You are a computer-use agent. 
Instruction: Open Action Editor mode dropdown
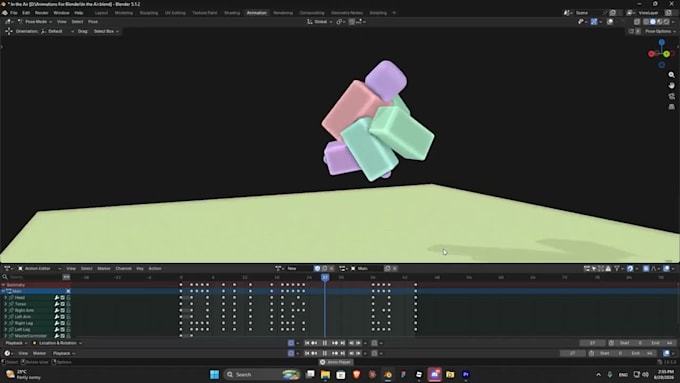pyautogui.click(x=39, y=269)
